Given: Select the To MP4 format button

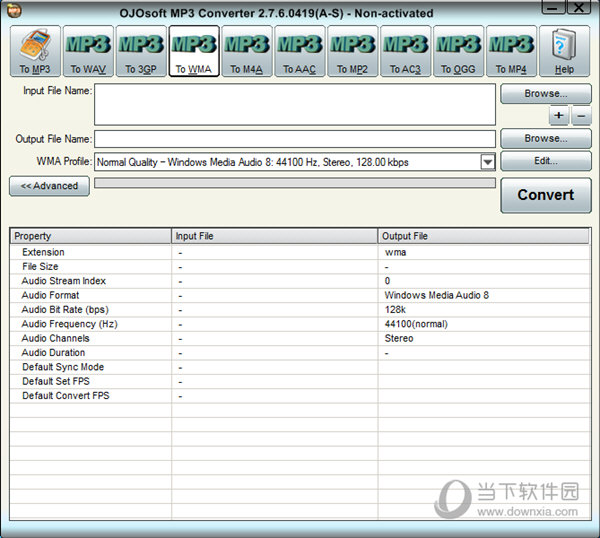Looking at the screenshot, I should pyautogui.click(x=511, y=51).
